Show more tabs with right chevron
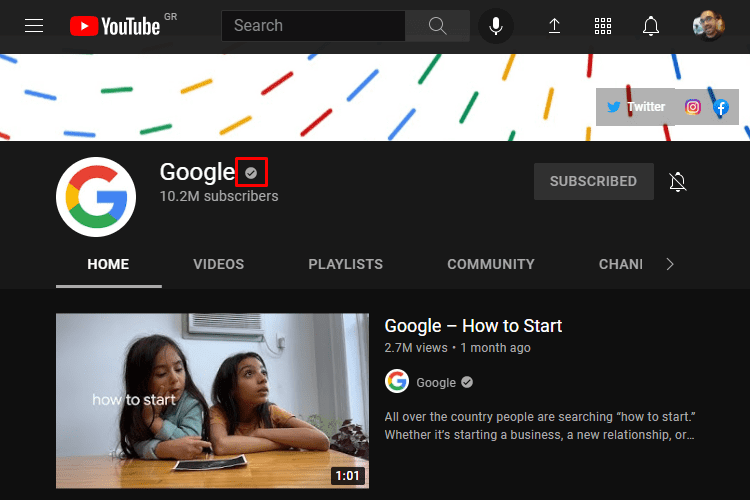 [670, 264]
